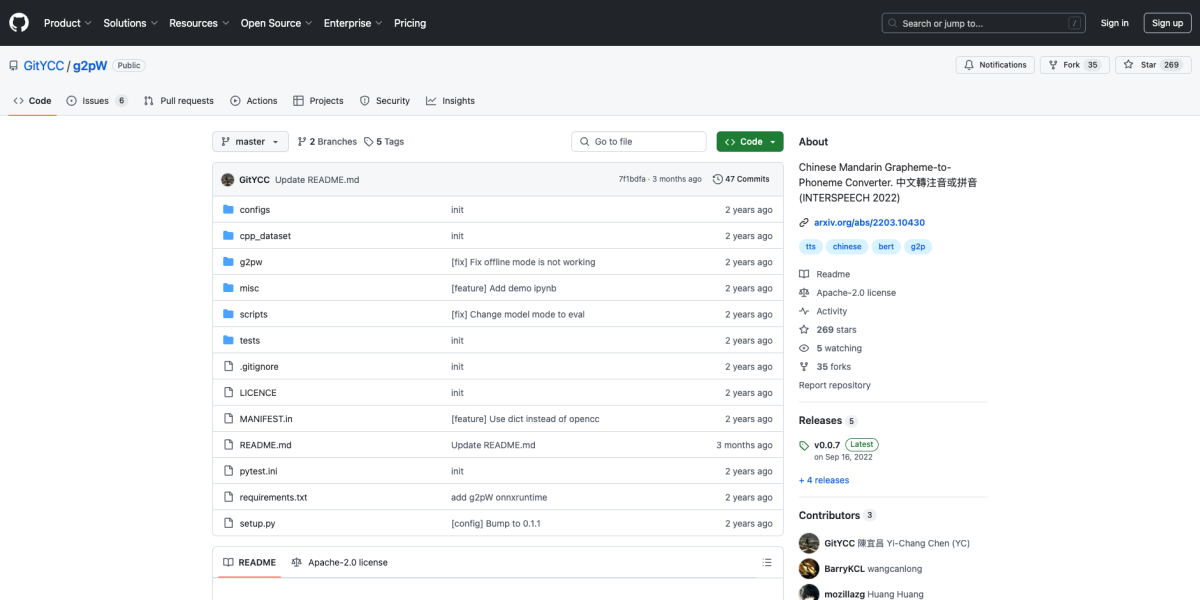Expand the master branch dropdown

[250, 142]
